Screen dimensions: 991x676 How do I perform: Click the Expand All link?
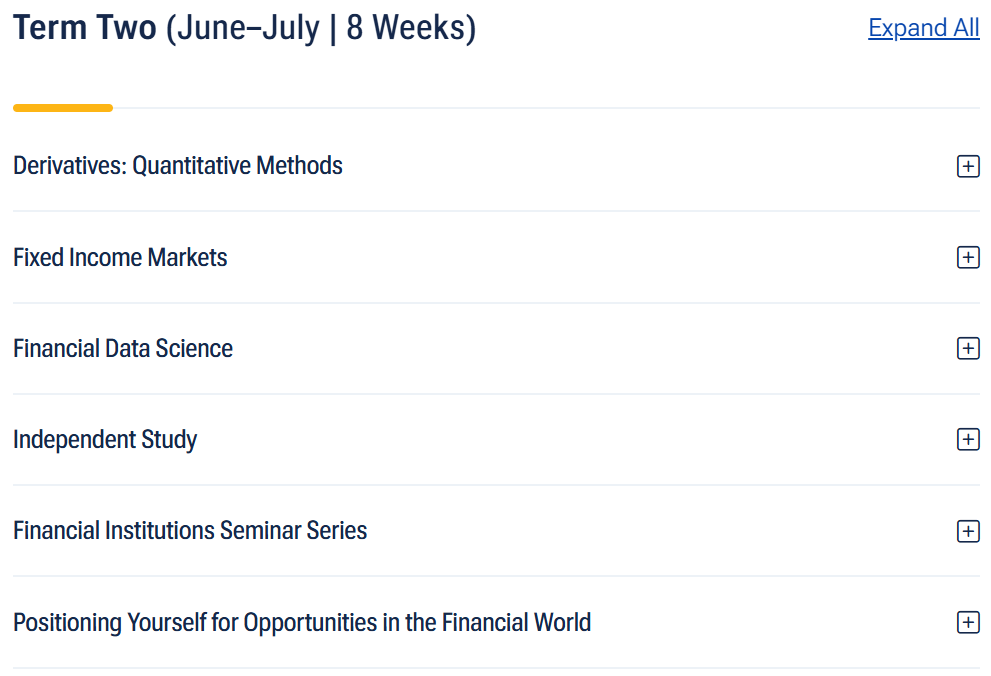tap(923, 28)
